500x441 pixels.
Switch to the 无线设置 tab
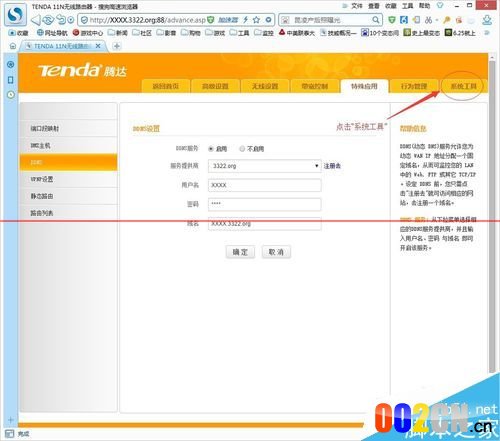(265, 86)
